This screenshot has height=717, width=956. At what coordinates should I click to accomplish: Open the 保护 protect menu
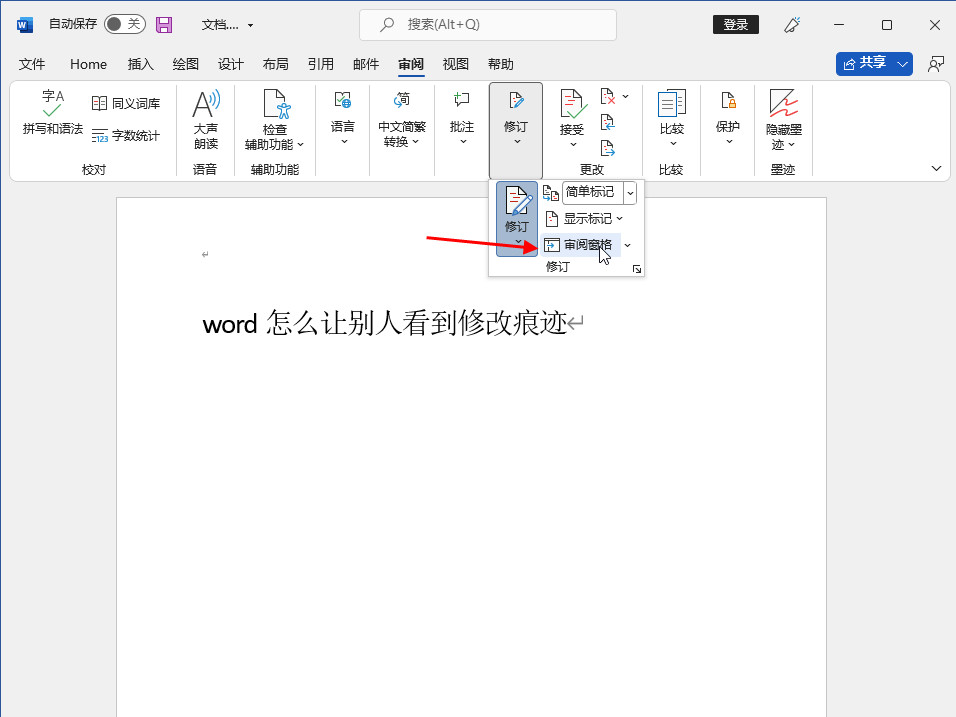pos(728,118)
